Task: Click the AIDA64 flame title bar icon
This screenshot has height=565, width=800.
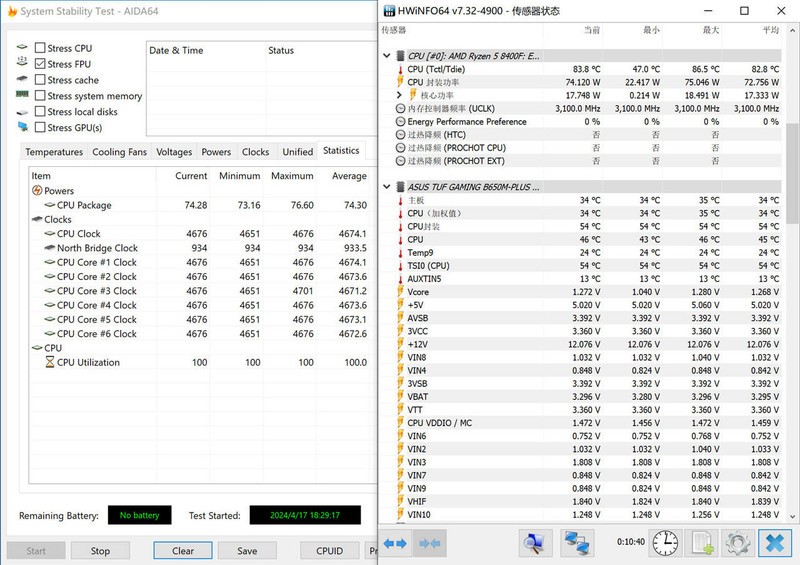Action: [x=12, y=11]
